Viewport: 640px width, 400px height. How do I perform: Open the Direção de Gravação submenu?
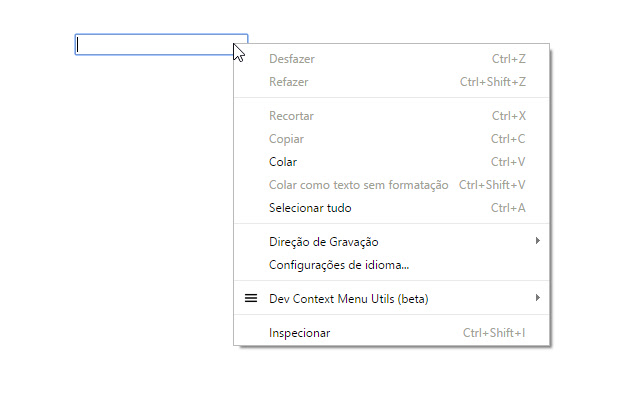tap(391, 242)
